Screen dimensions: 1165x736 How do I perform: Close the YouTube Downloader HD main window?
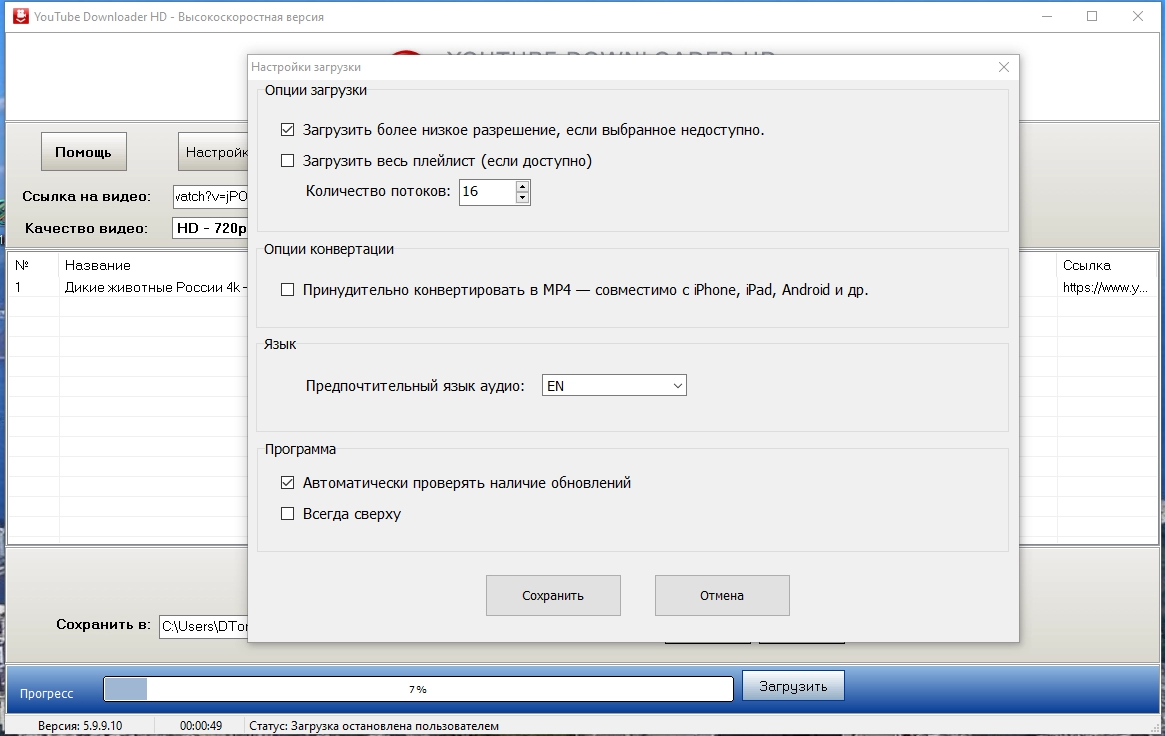click(1138, 16)
